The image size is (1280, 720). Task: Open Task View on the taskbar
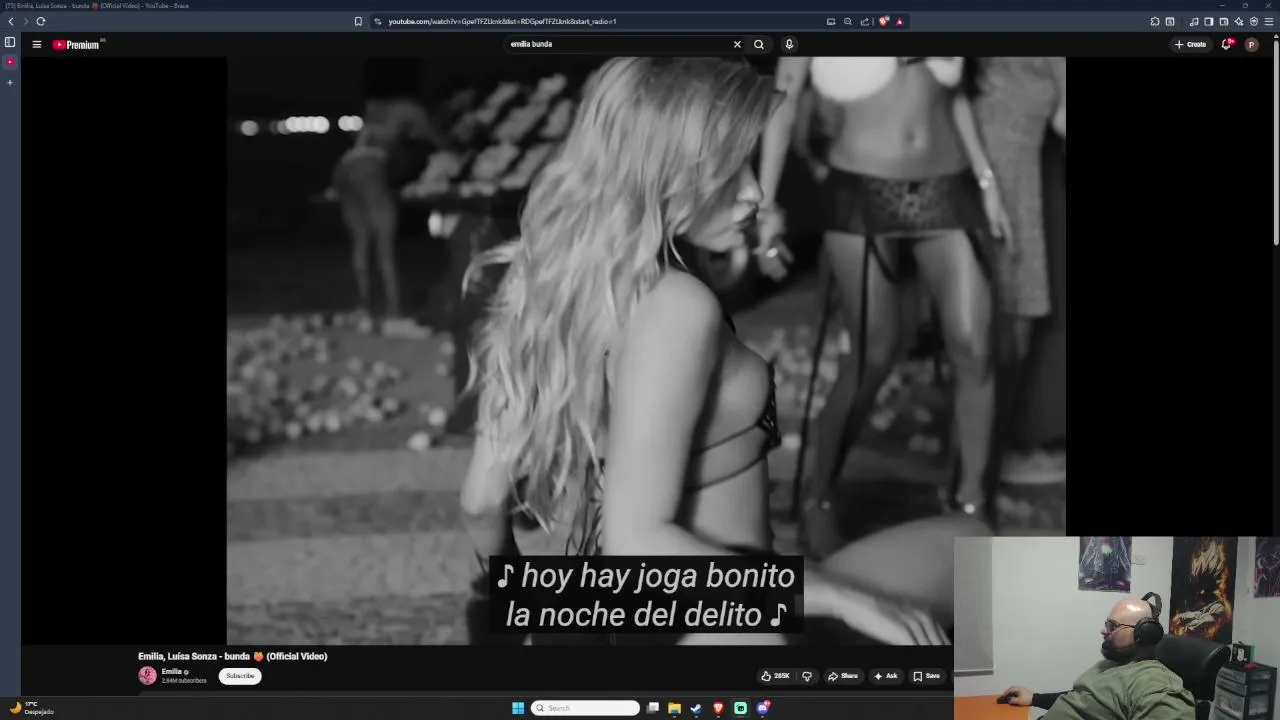(653, 708)
